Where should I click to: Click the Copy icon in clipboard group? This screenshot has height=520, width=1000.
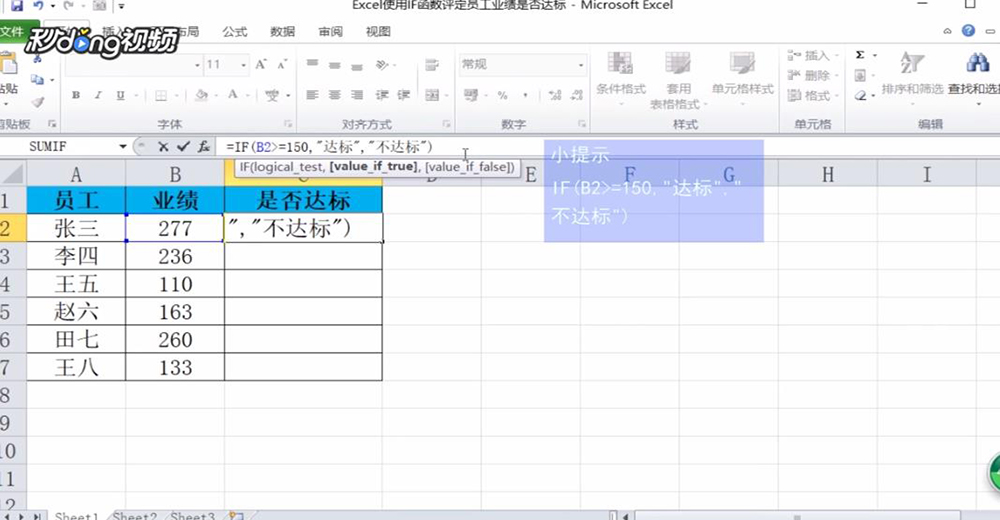(37, 80)
